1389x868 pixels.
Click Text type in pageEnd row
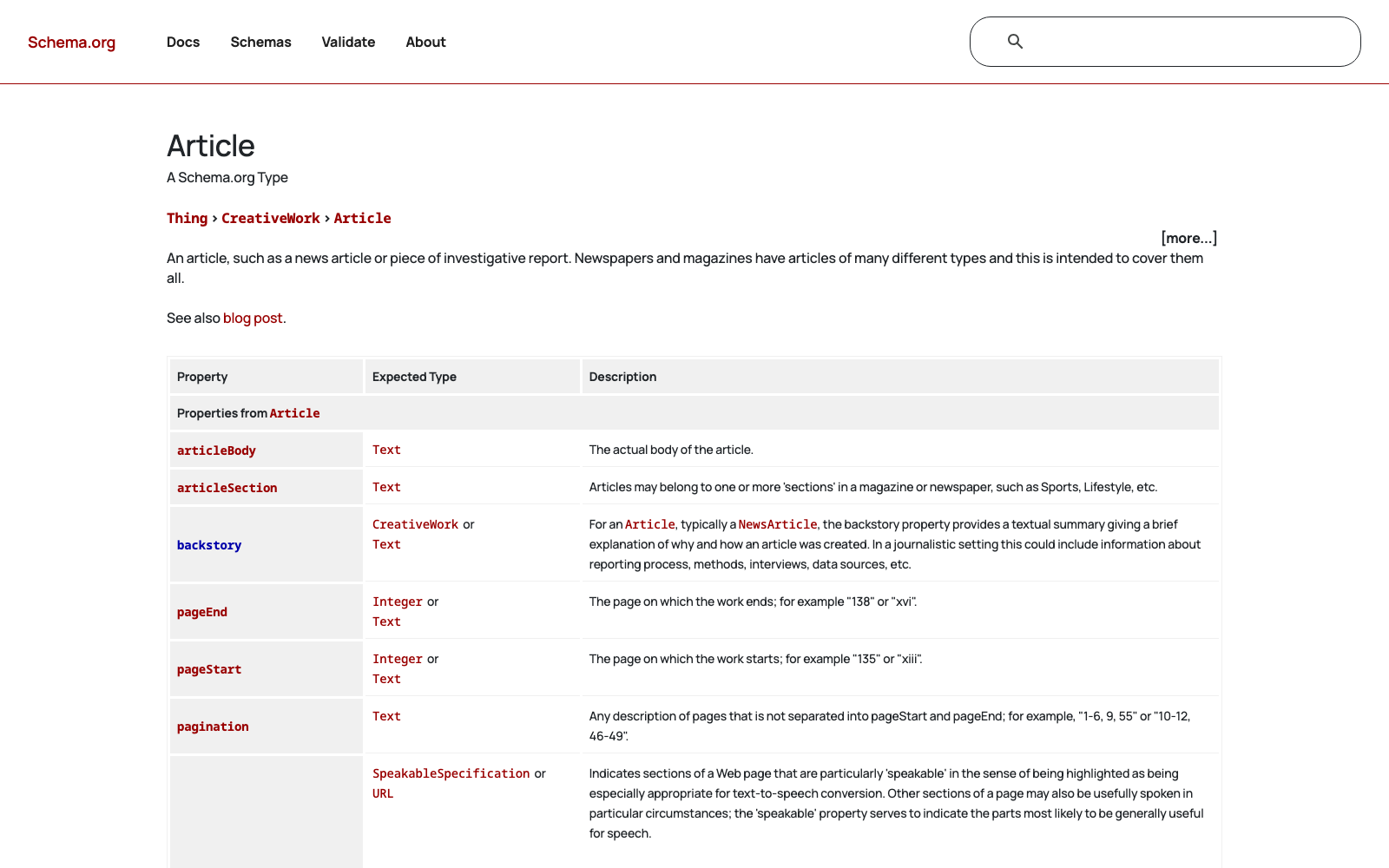386,621
